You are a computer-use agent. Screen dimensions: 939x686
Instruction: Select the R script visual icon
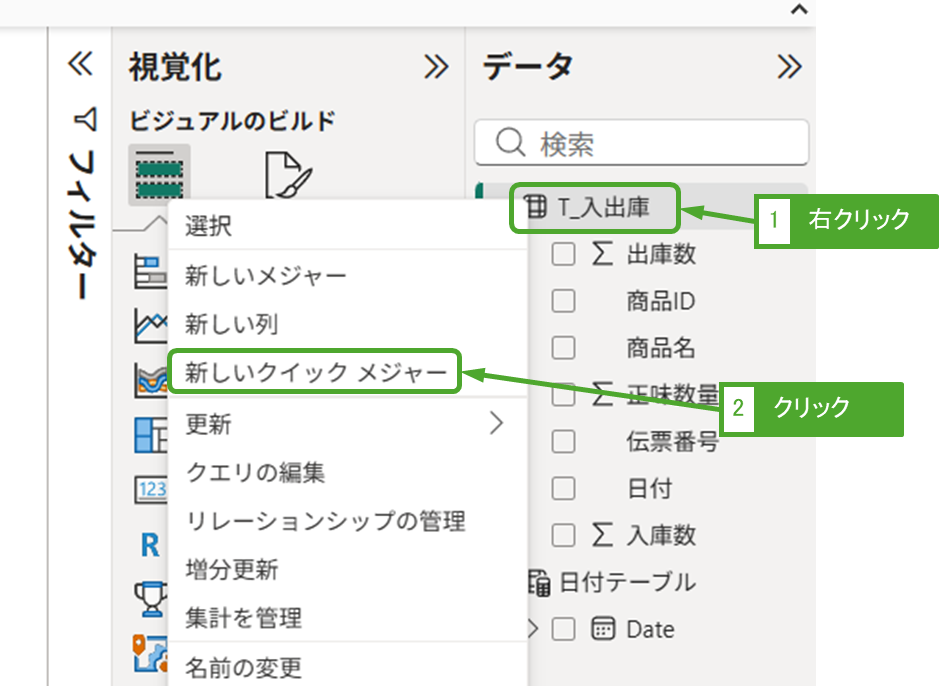point(150,545)
